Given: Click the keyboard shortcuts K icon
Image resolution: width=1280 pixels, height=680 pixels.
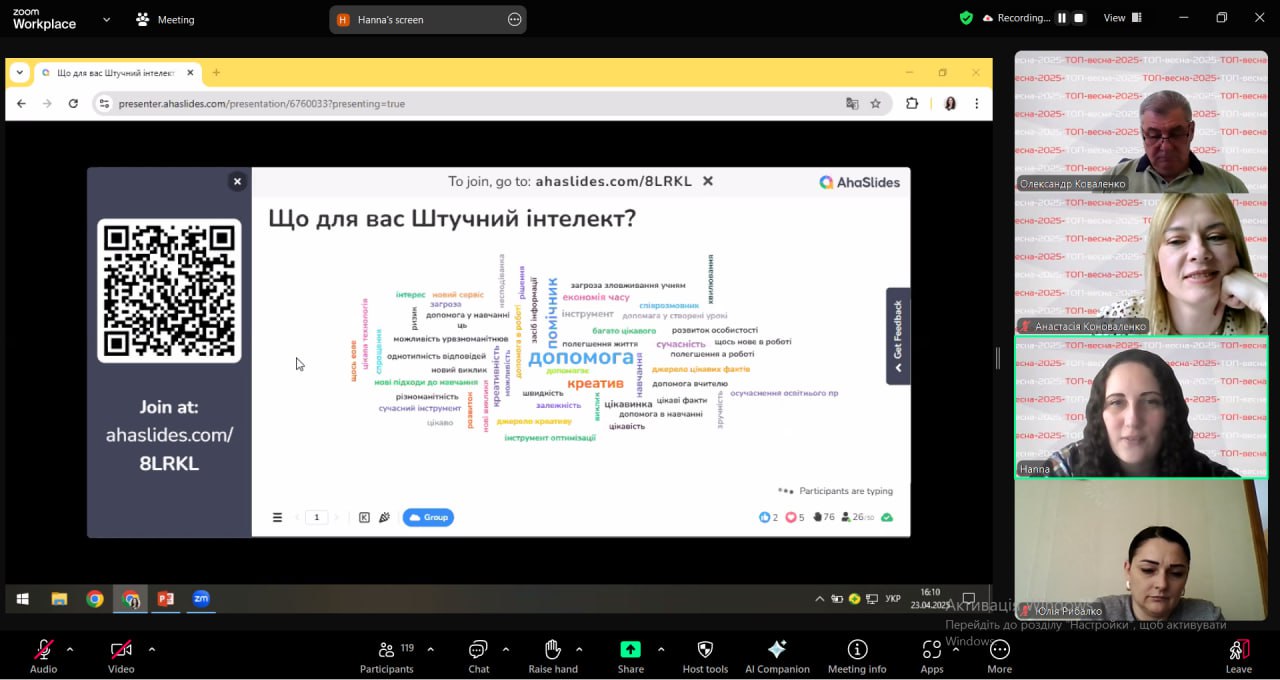Looking at the screenshot, I should coord(364,517).
